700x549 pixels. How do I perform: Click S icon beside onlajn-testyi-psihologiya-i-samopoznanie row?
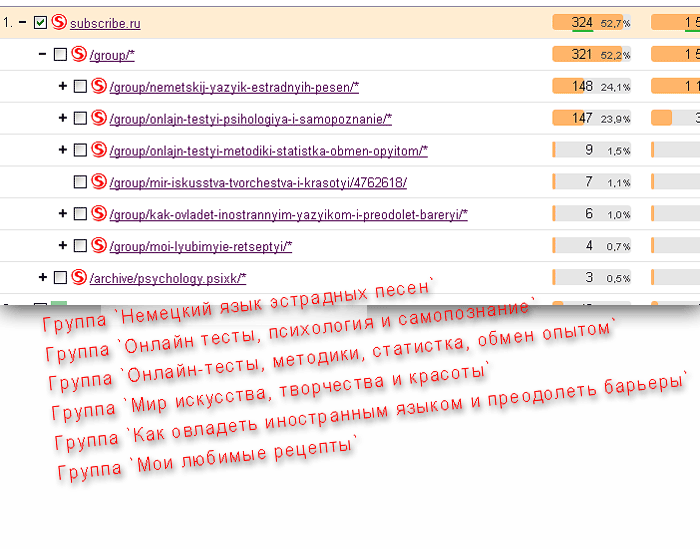point(99,118)
